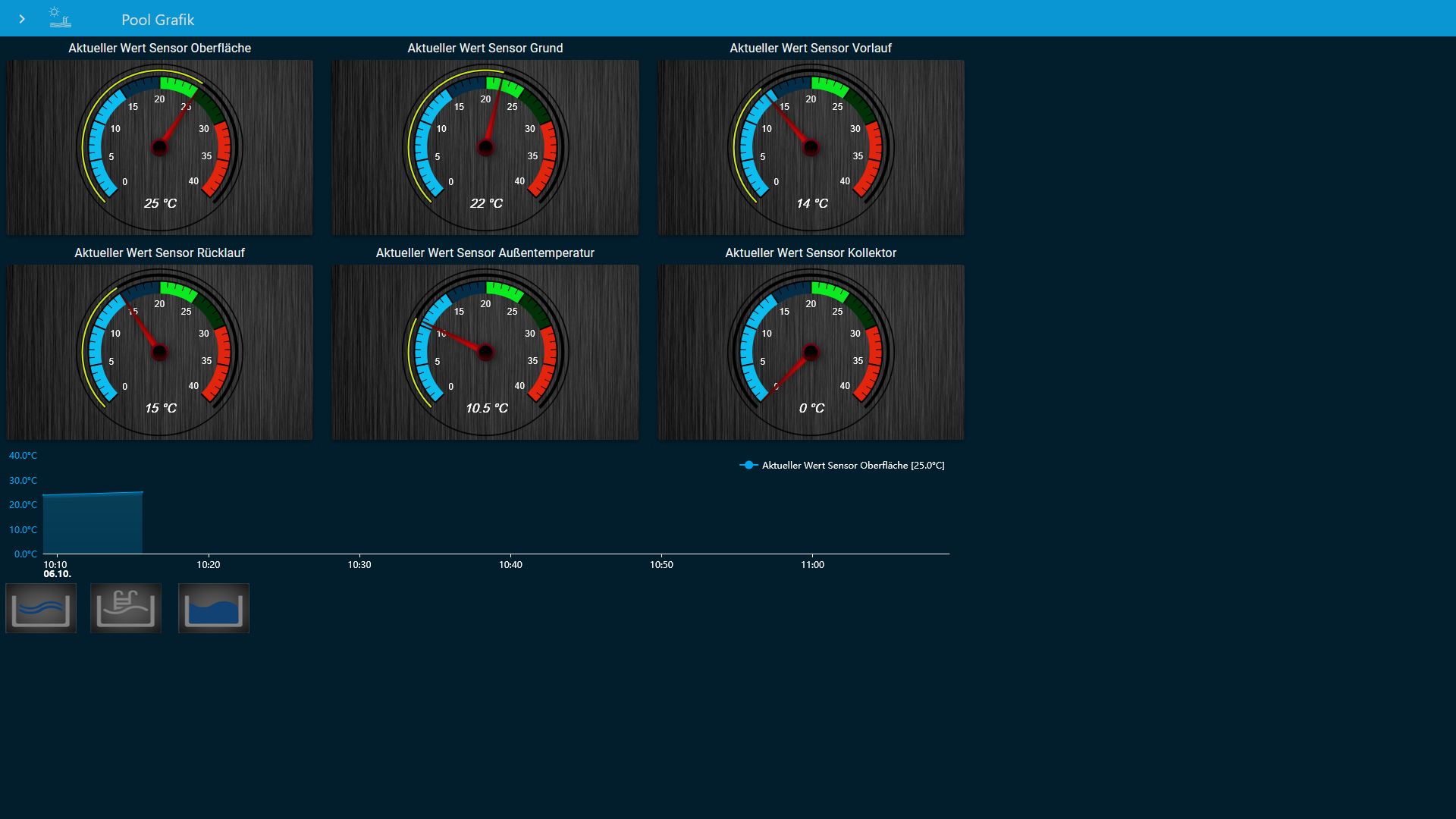Click the filled blue pool icon
This screenshot has width=1456, height=819.
(x=214, y=608)
